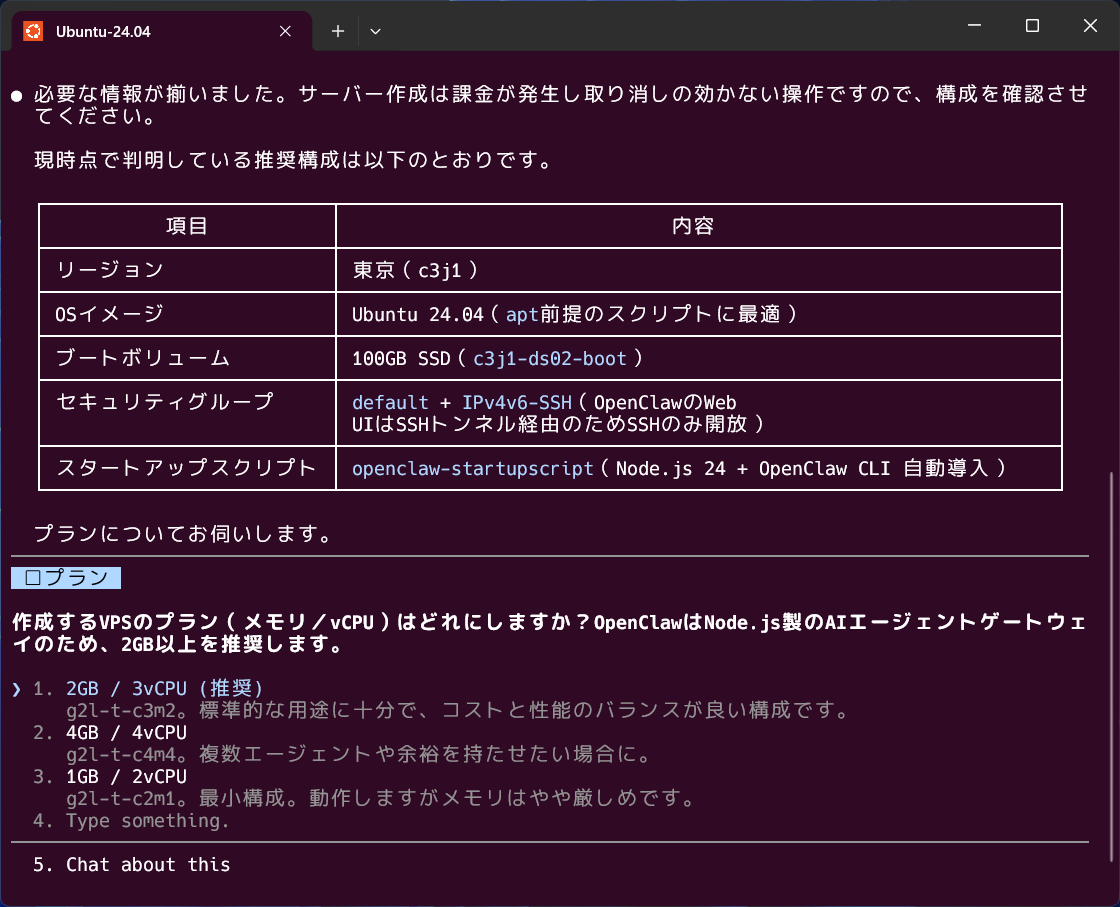Close the terminal window
The height and width of the screenshot is (907, 1120).
click(1090, 26)
